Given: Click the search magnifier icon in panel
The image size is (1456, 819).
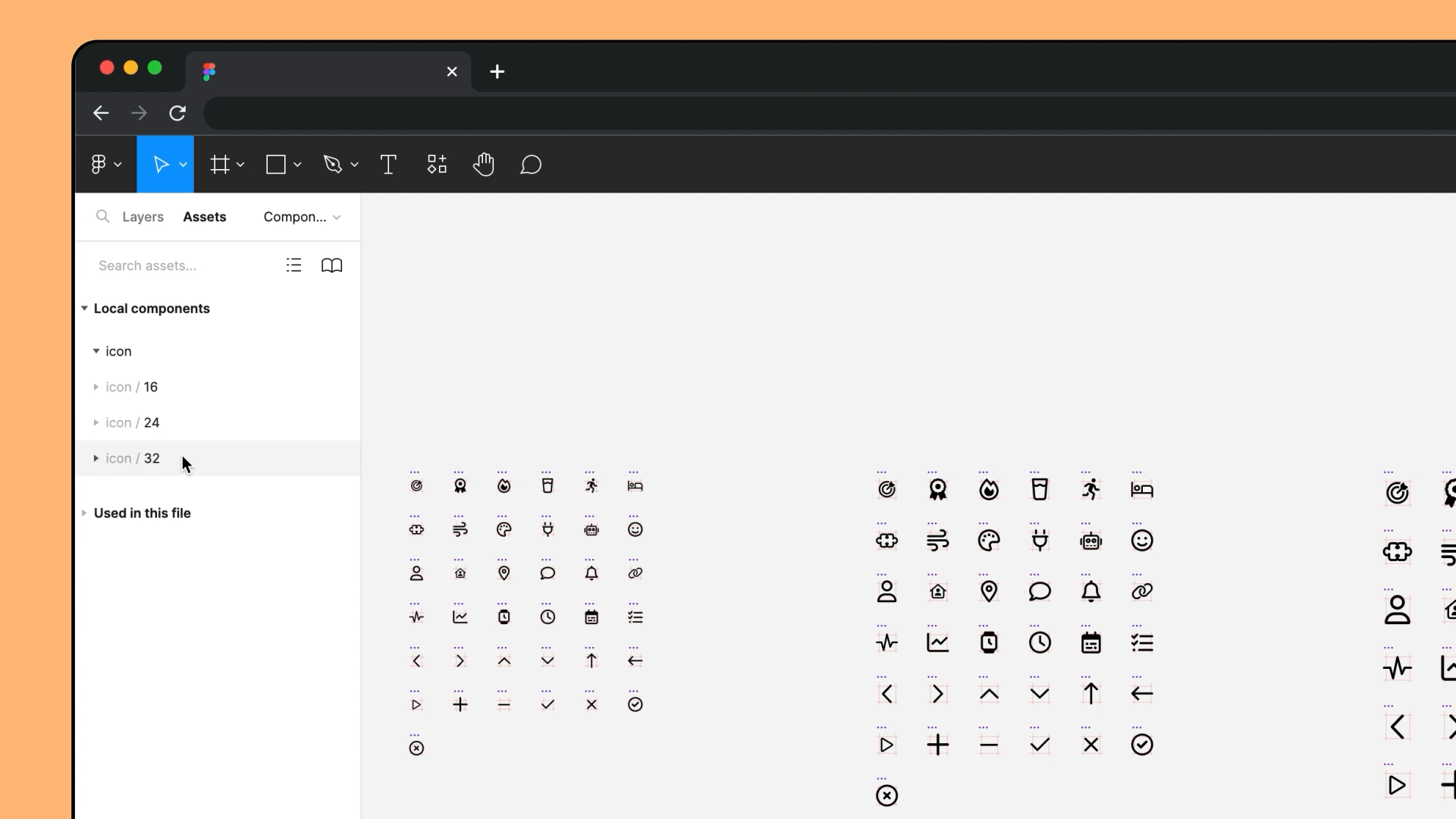Looking at the screenshot, I should tap(102, 217).
